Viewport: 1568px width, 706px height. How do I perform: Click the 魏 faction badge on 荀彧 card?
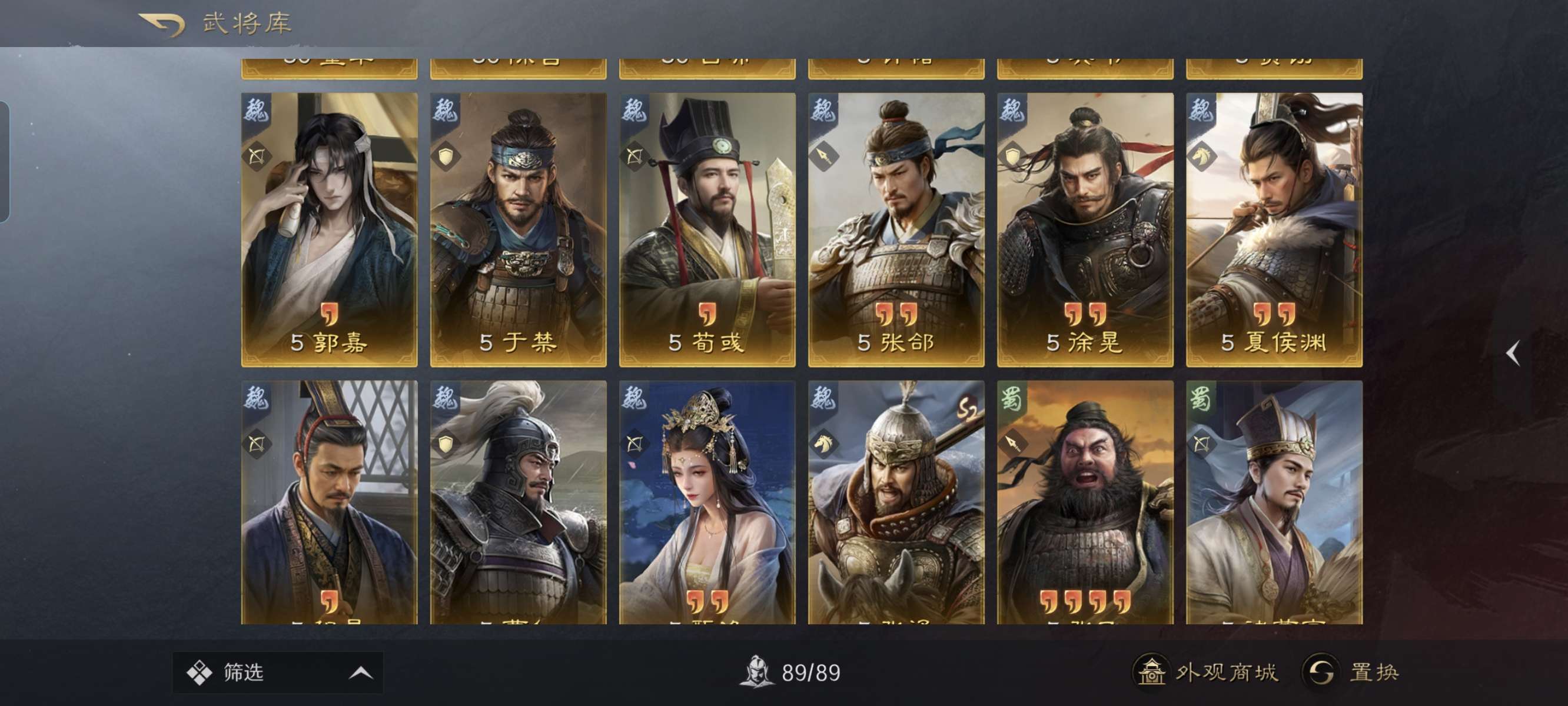634,111
